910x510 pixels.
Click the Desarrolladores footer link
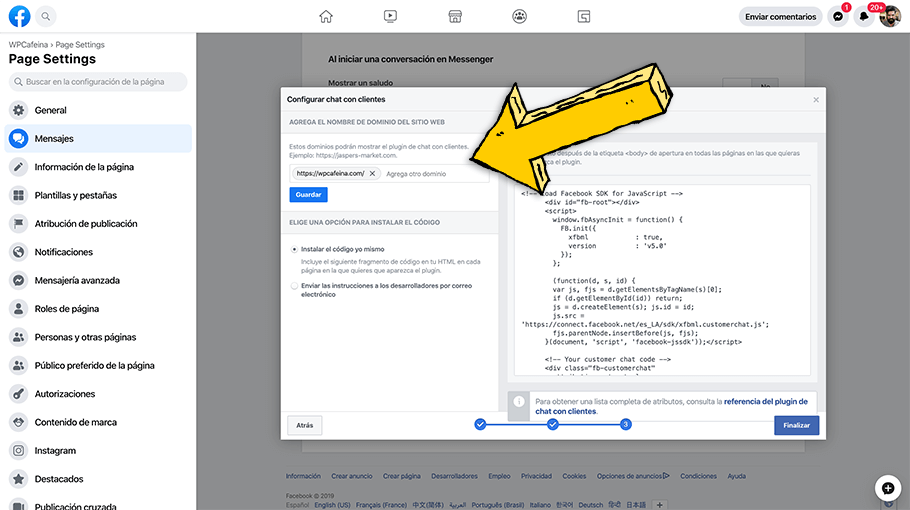click(454, 476)
